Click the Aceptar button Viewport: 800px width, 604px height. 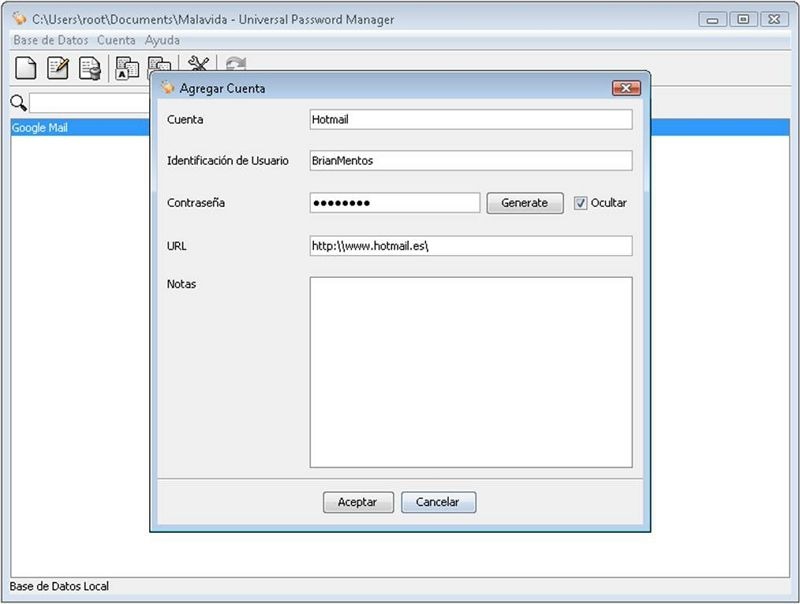[358, 502]
